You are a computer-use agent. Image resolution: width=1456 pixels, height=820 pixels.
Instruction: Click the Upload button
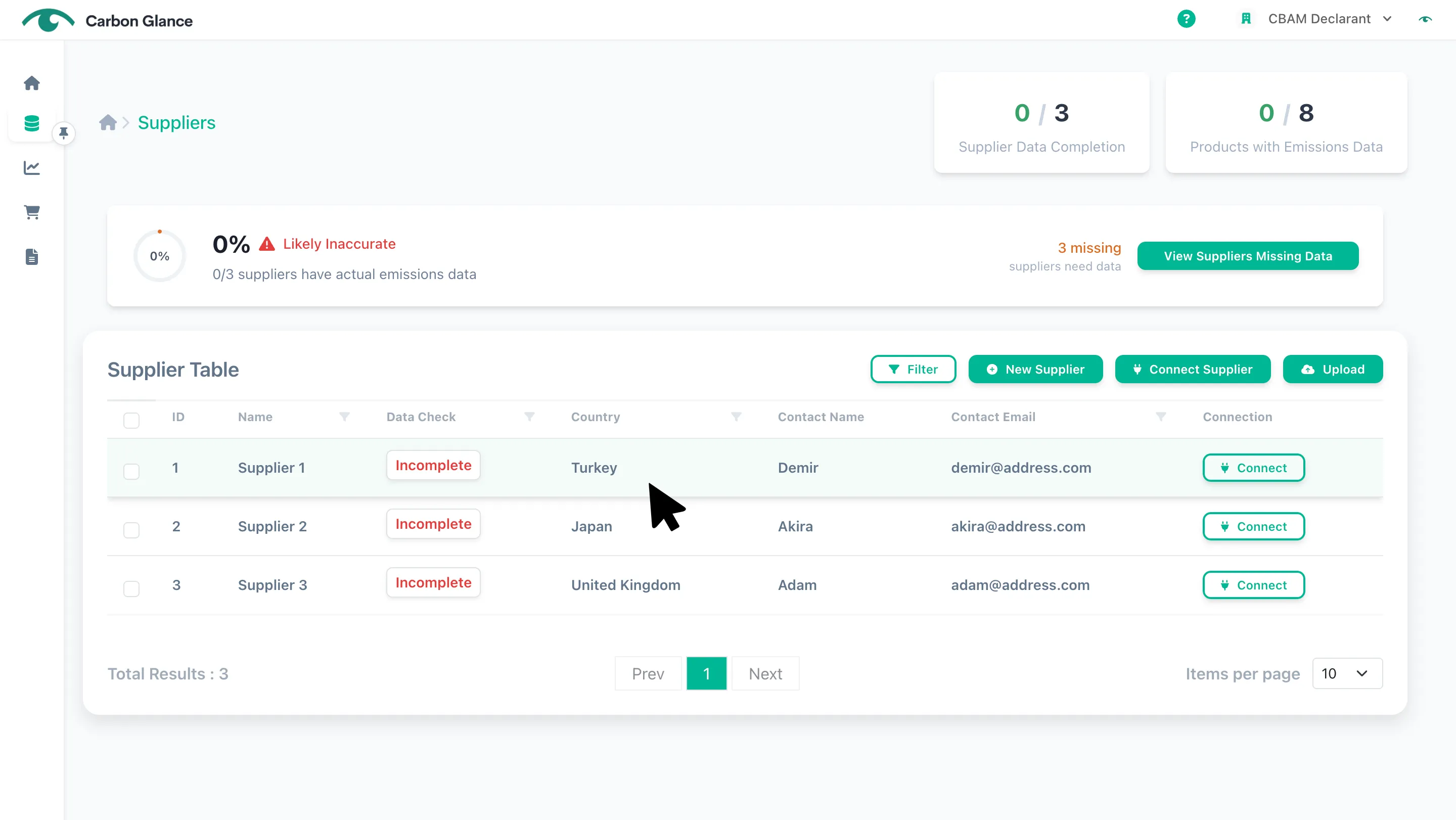[x=1333, y=369]
